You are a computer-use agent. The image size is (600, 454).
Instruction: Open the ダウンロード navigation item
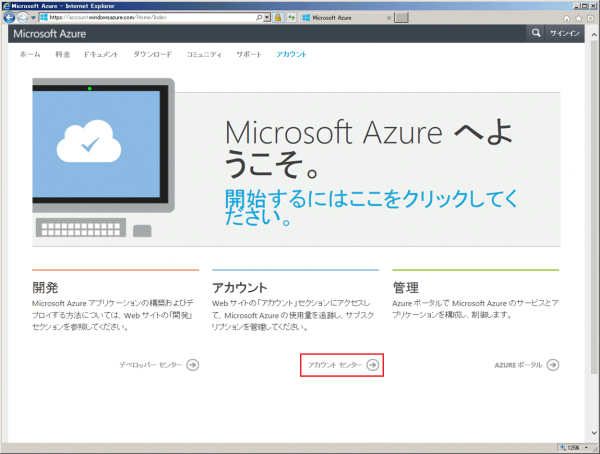tap(152, 54)
